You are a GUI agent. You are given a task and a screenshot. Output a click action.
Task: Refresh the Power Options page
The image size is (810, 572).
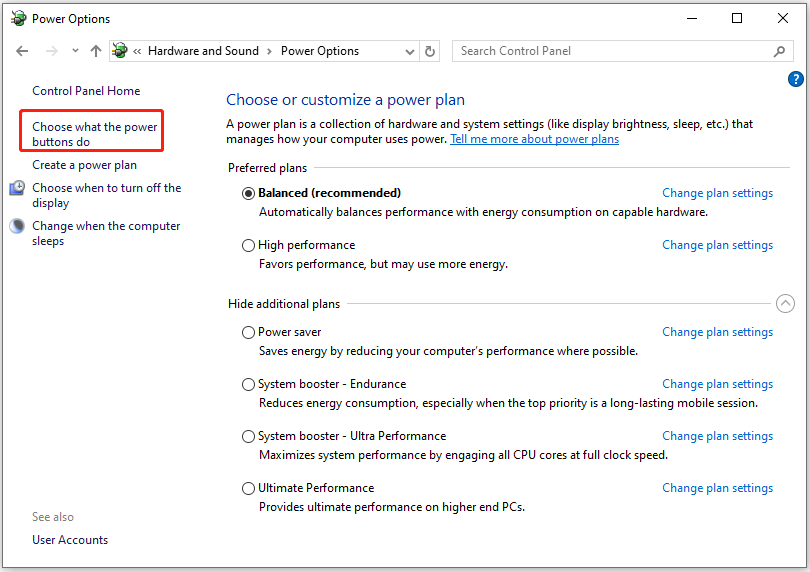tap(430, 51)
